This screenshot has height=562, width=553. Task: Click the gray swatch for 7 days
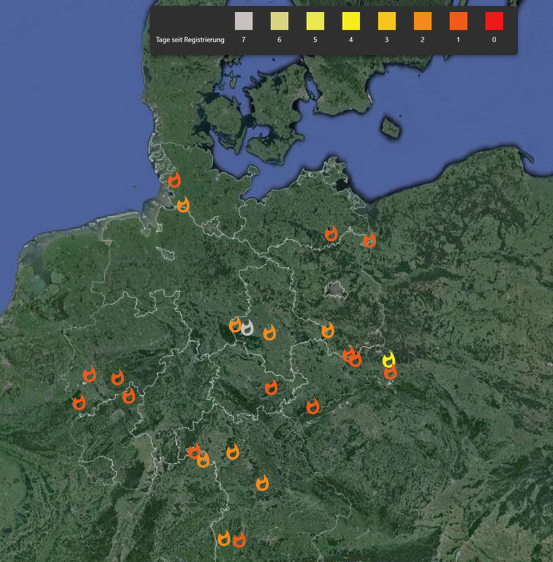[x=244, y=21]
